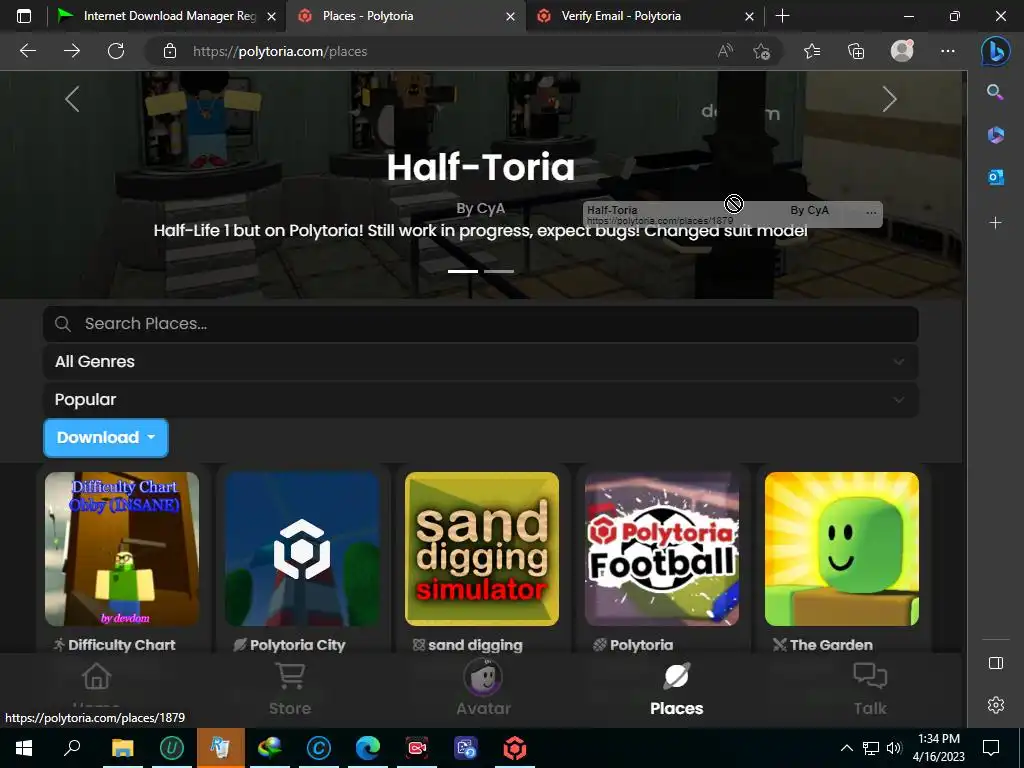Expand the Popular sort dropdown
1024x768 pixels.
coord(481,400)
